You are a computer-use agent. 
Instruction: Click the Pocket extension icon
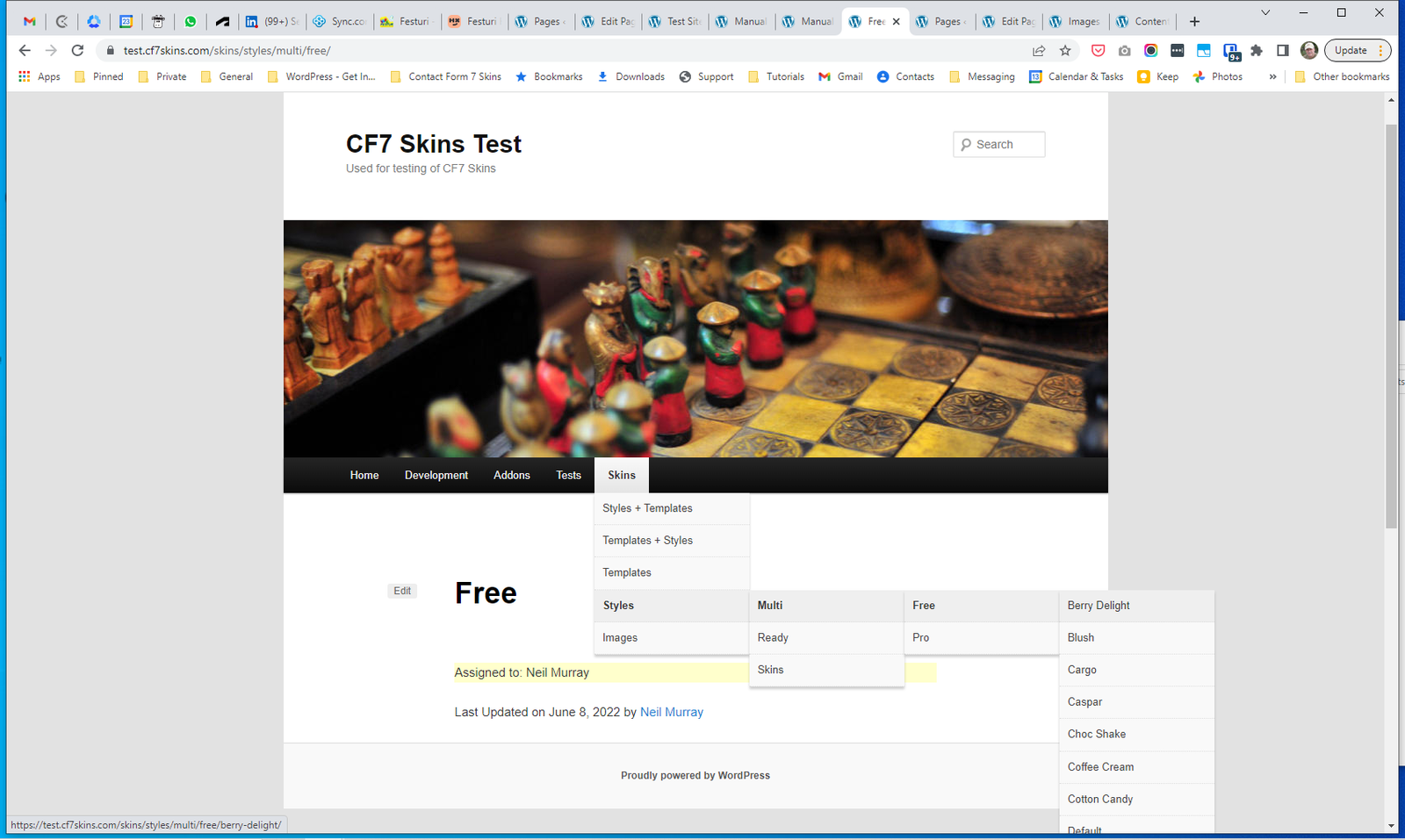[x=1098, y=51]
